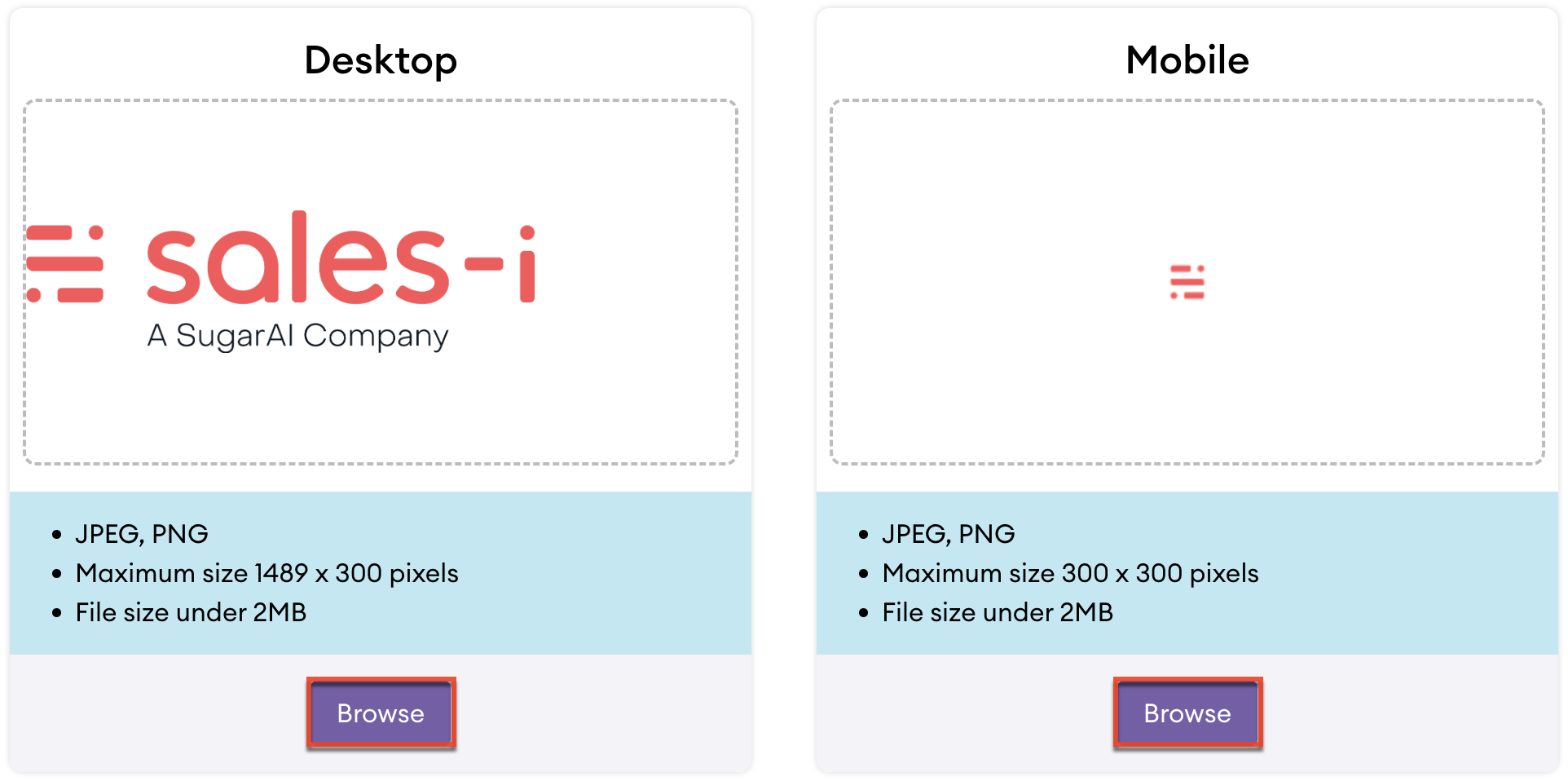Click the Desktop heading
This screenshot has width=1568, height=781.
[381, 60]
